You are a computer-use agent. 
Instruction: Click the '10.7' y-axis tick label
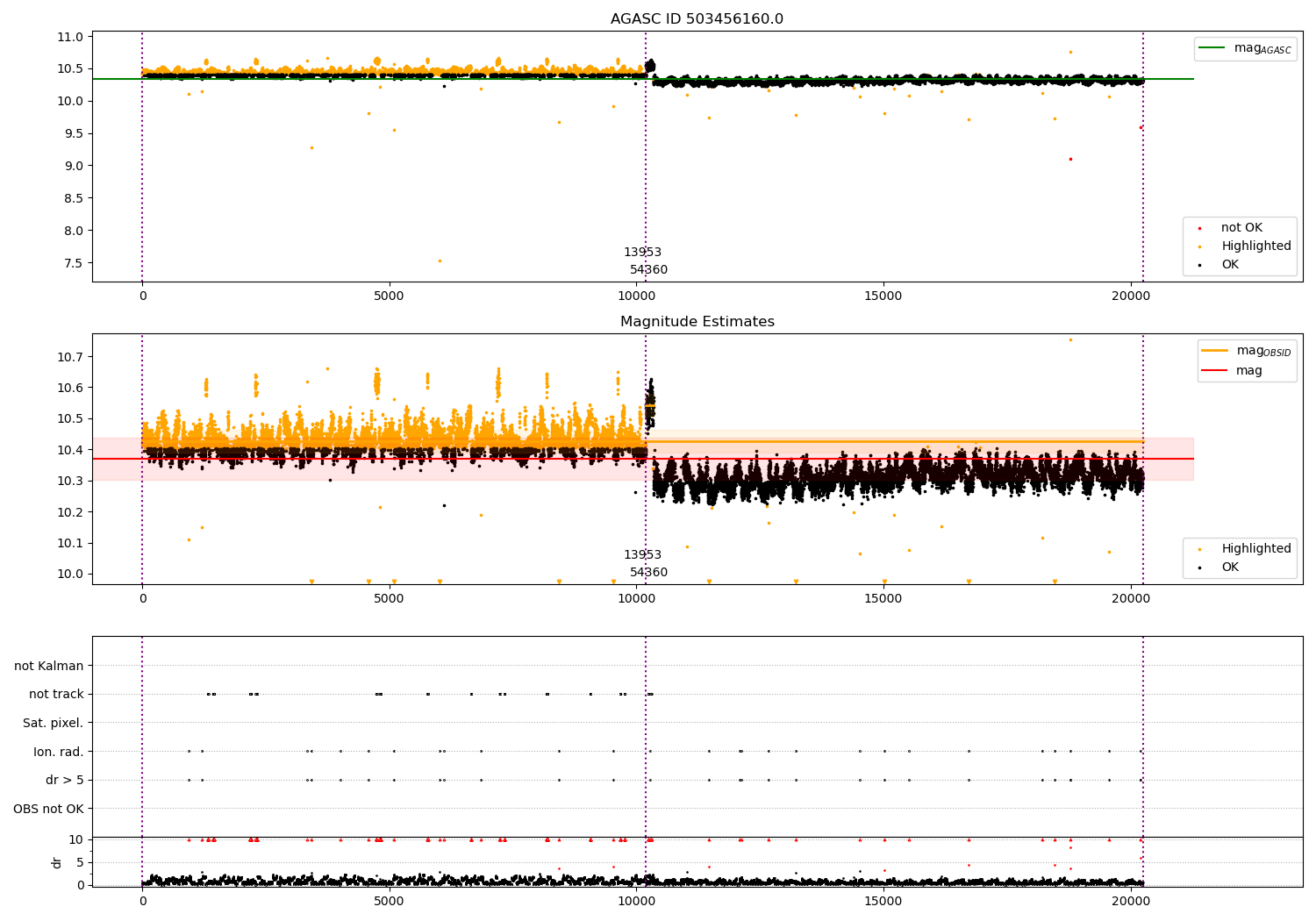[73, 357]
